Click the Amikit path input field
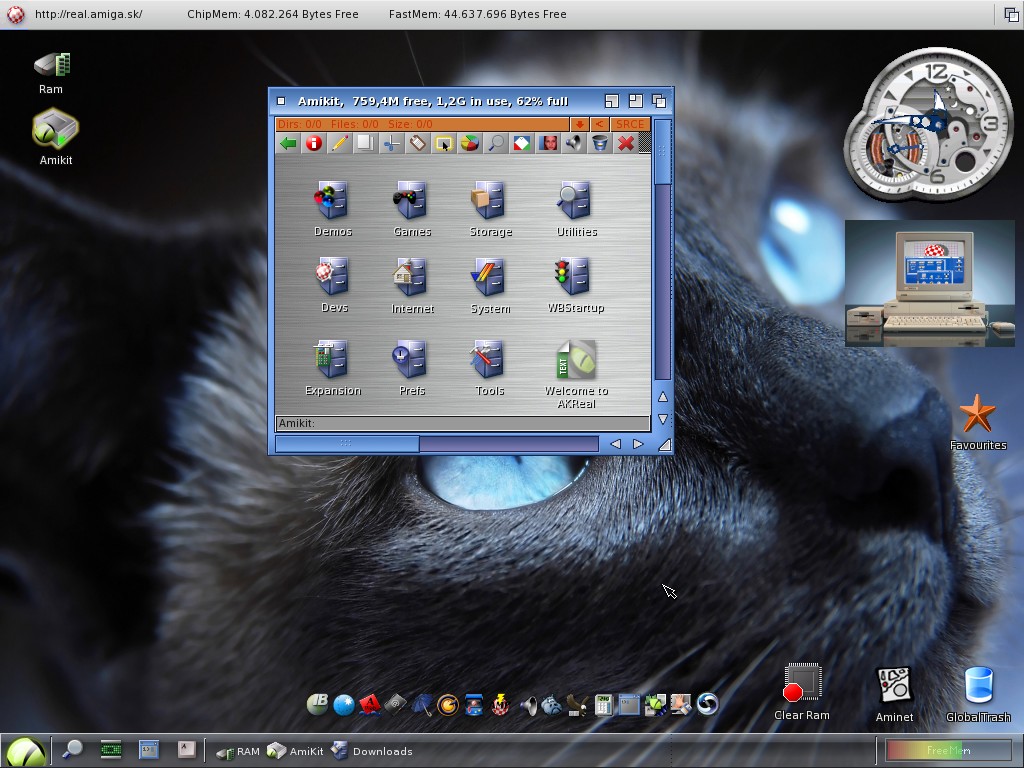1024x768 pixels. pyautogui.click(x=462, y=424)
